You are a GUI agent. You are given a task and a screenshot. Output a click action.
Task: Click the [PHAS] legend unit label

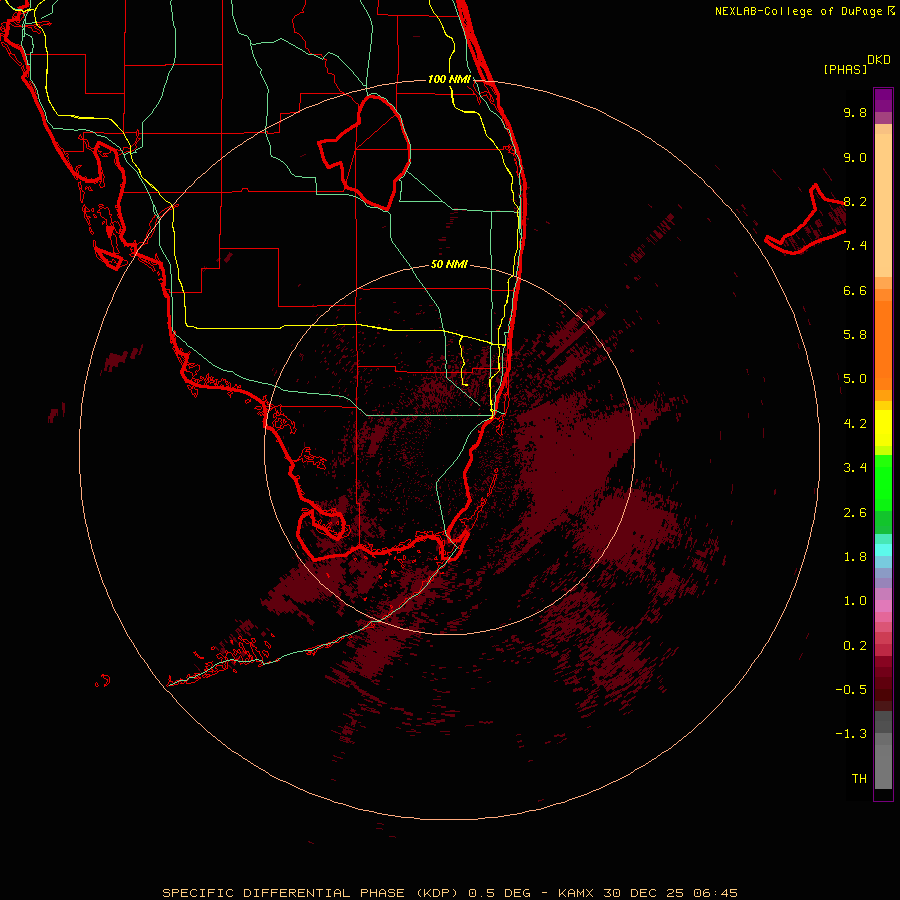coord(845,70)
